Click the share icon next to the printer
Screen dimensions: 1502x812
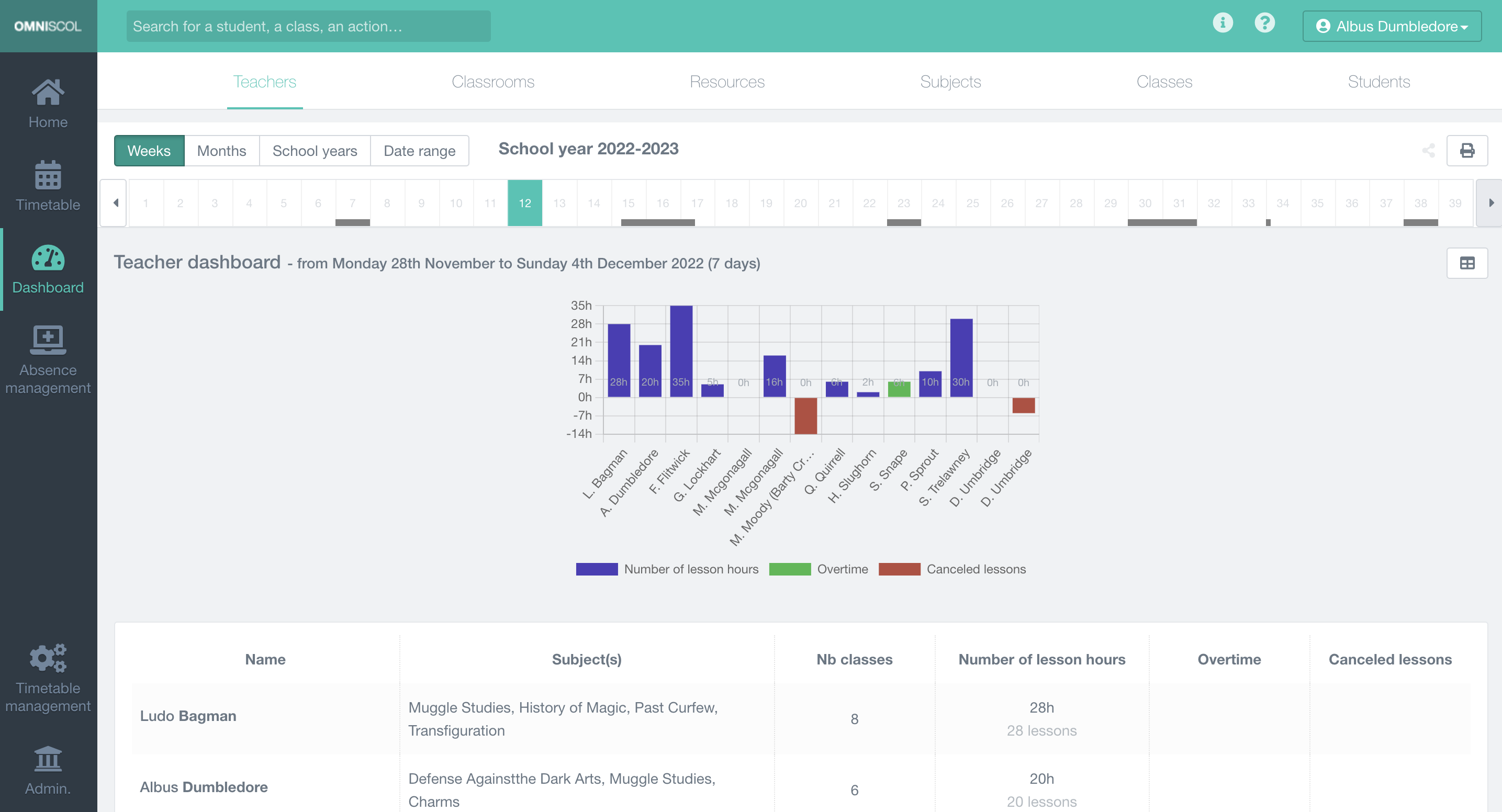[1428, 150]
